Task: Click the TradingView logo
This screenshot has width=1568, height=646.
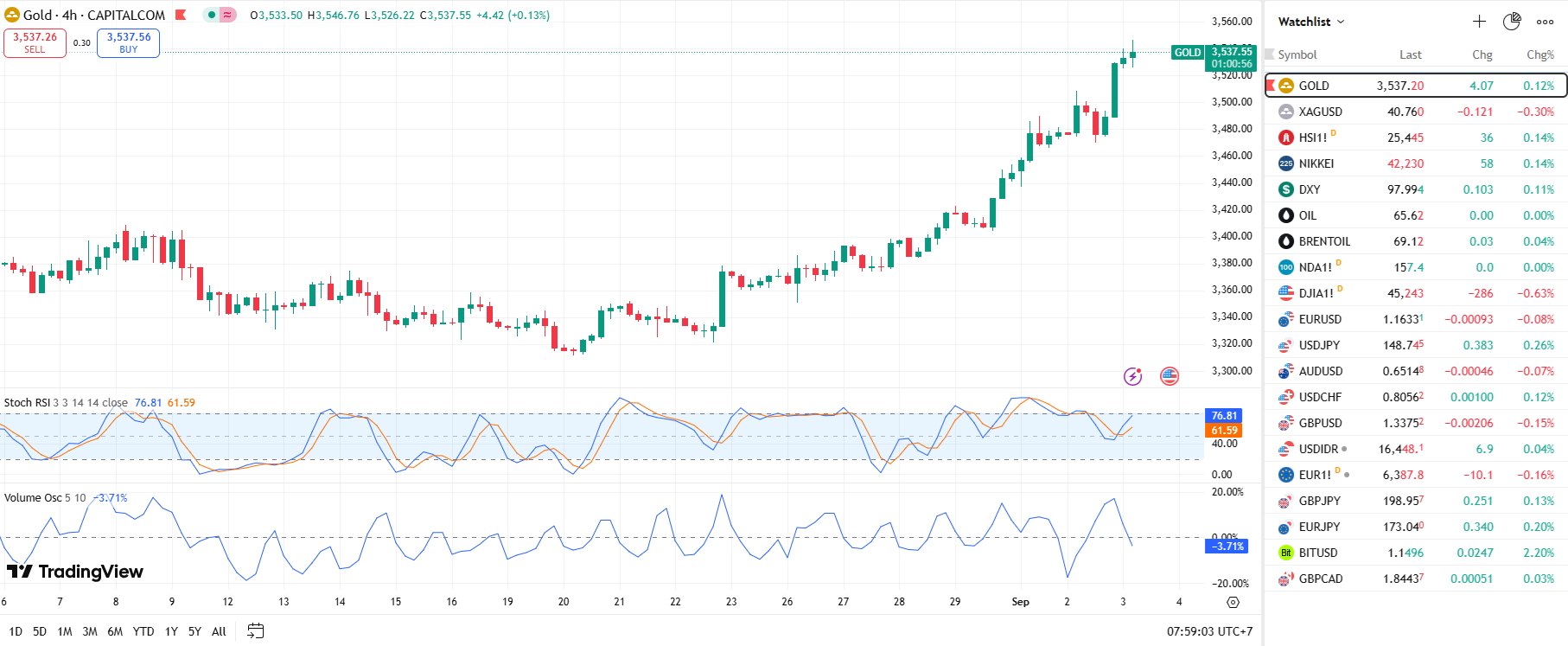Action: click(75, 572)
